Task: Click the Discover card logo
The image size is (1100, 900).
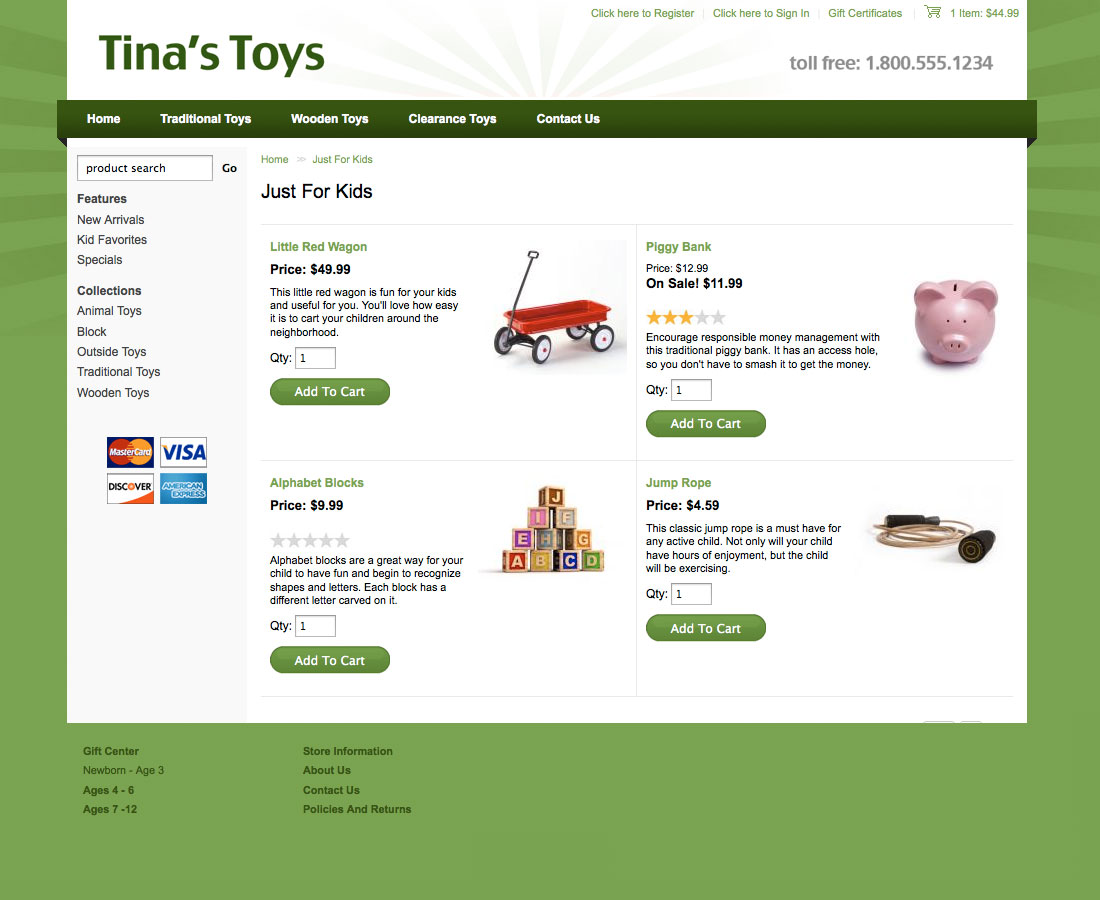Action: [x=130, y=488]
